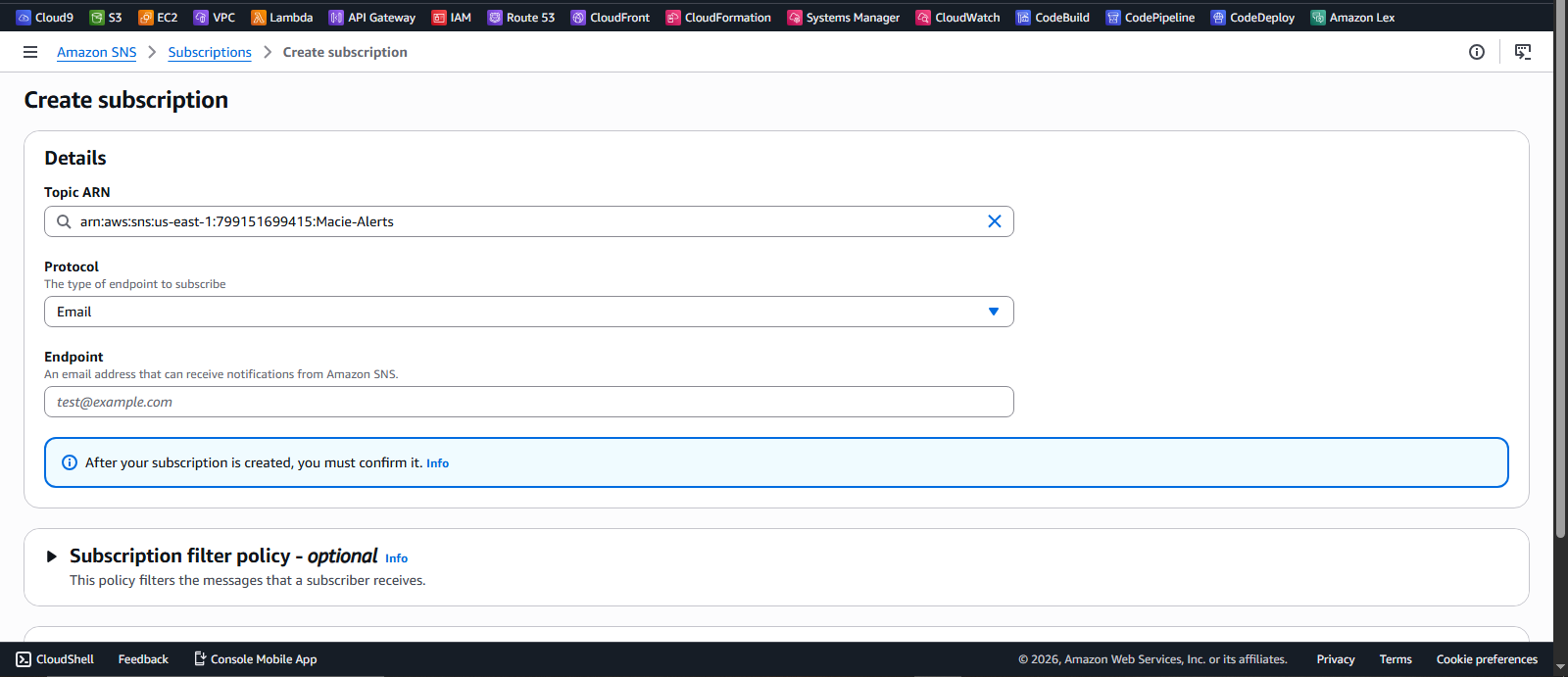Open the API Gateway shortcut
Screen dimensions: 1568x677
(x=372, y=18)
